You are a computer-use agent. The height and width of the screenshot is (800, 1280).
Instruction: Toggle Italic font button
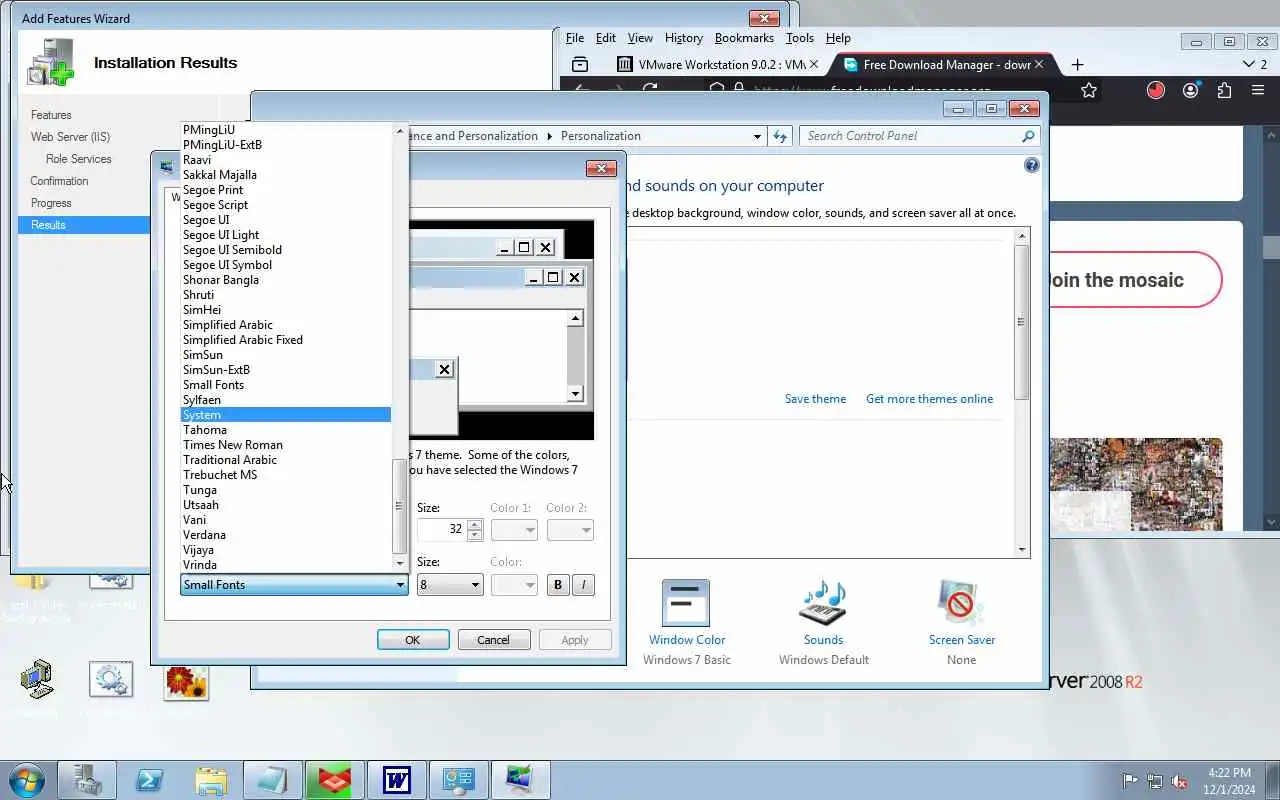[x=583, y=585]
